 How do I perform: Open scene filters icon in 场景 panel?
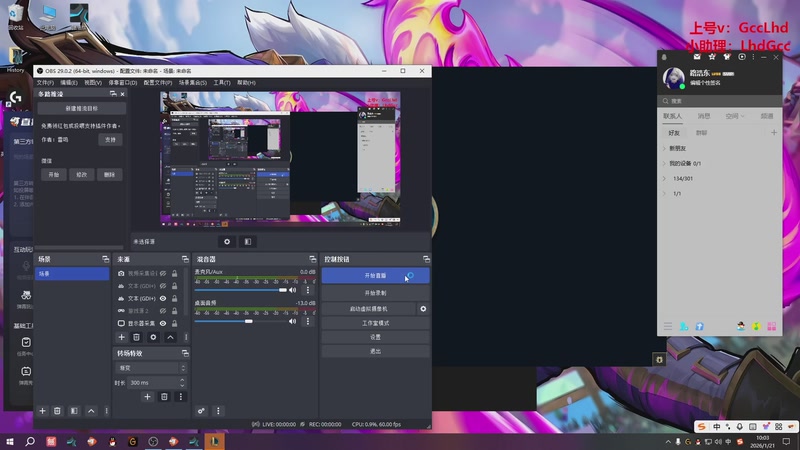[74, 411]
